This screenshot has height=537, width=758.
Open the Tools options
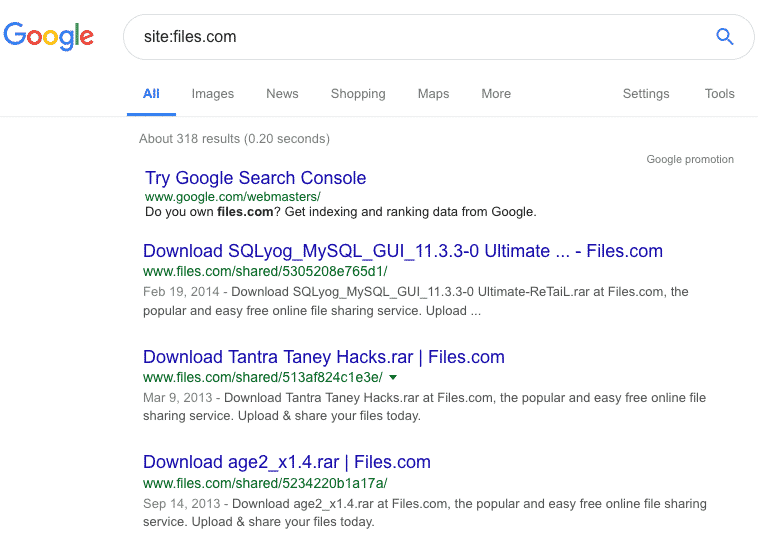click(719, 94)
